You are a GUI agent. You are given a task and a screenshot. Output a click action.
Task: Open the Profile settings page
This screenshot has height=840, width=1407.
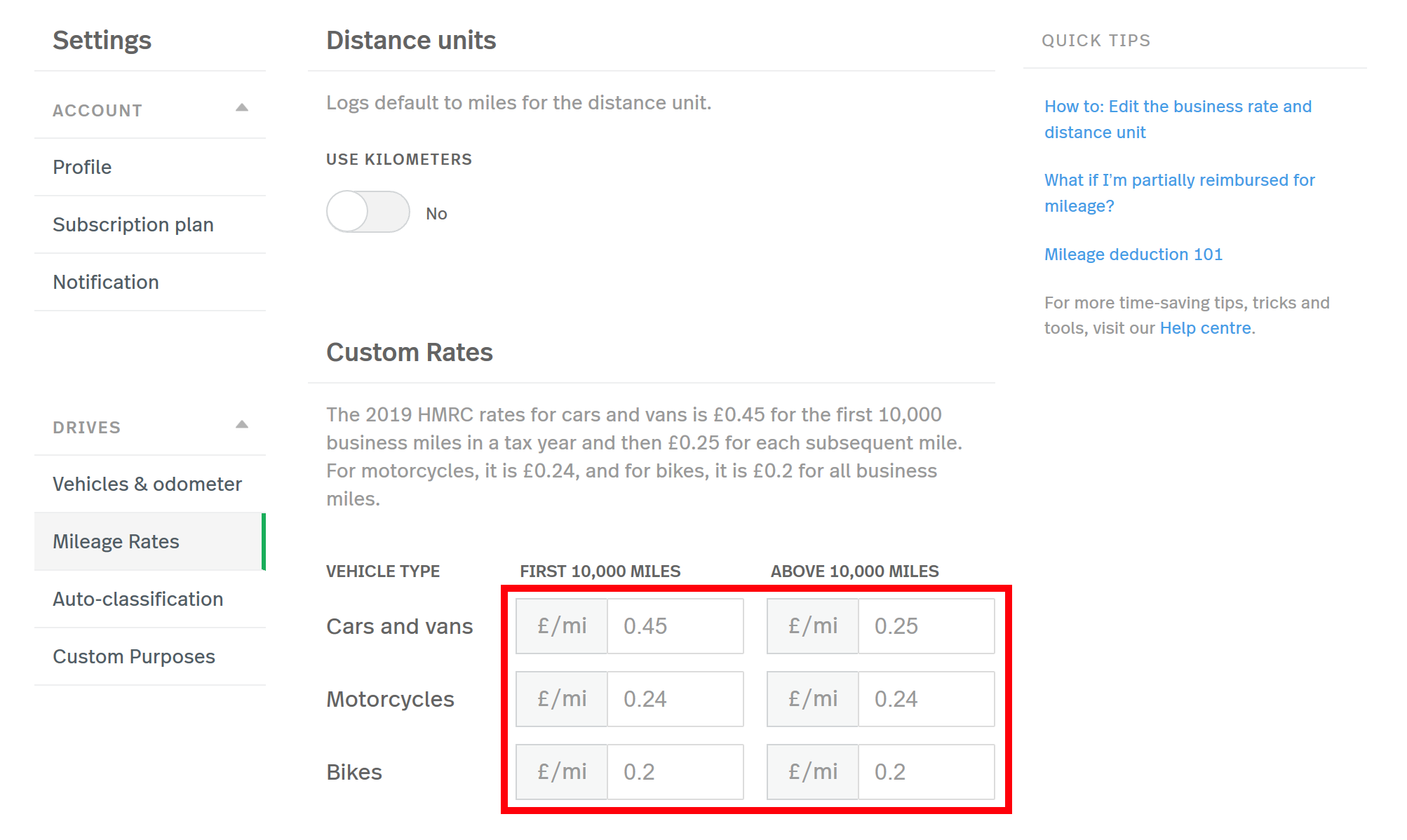click(x=150, y=167)
